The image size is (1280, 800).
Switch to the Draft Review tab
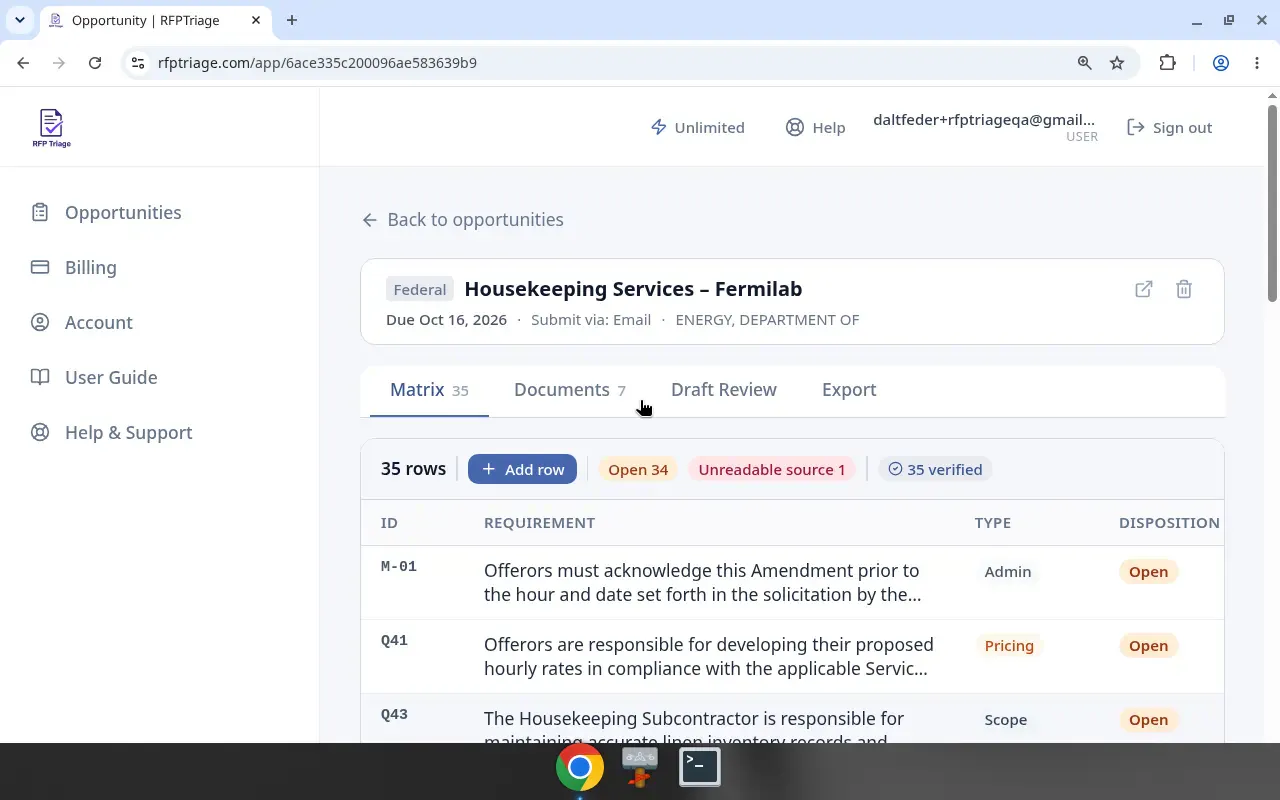point(723,390)
